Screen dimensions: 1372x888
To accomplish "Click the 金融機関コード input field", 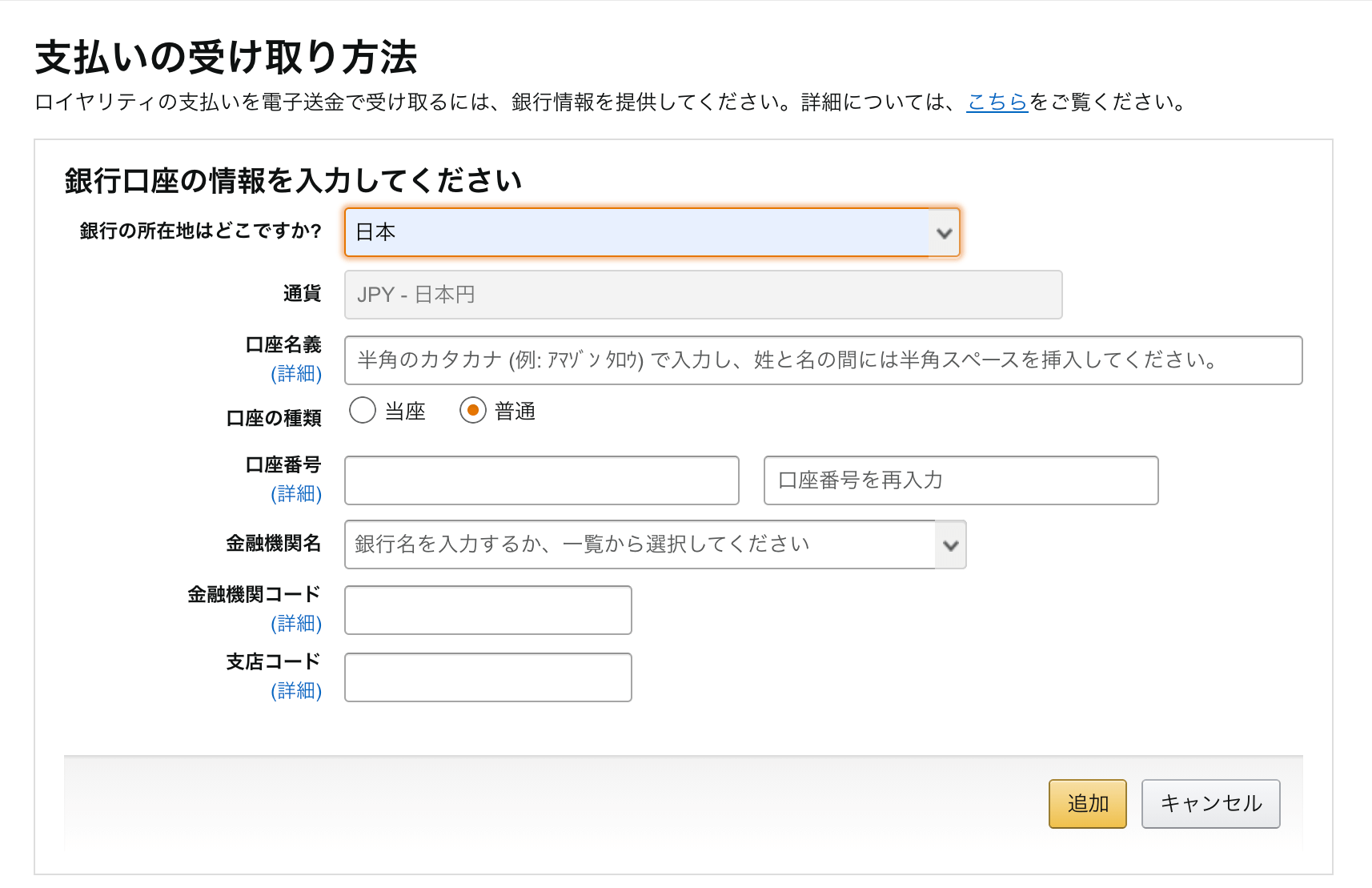I will coord(487,610).
